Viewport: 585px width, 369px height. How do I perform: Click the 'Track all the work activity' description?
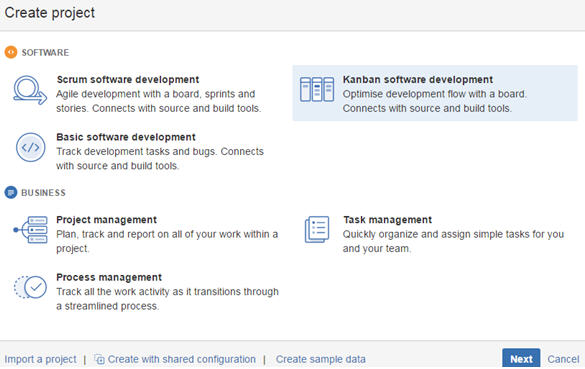168,299
